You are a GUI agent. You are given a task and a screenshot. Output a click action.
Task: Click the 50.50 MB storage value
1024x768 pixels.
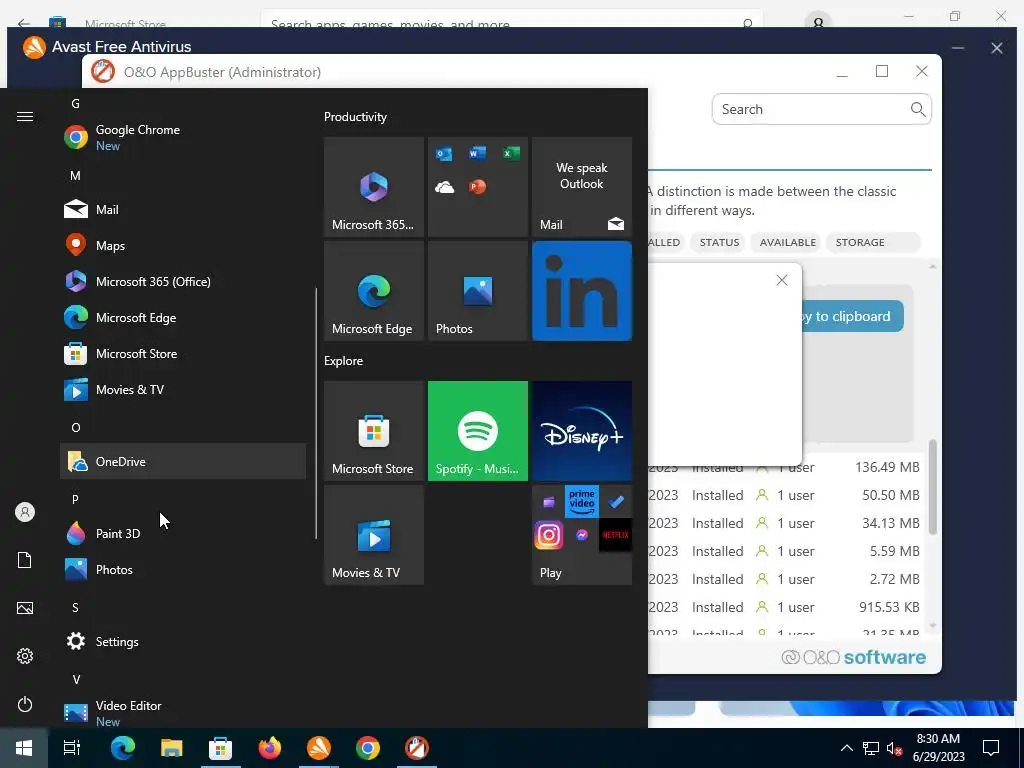coord(891,495)
